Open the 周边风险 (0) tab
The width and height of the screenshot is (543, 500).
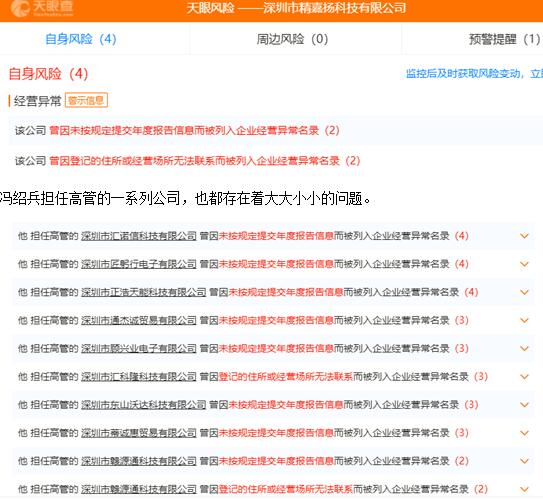click(292, 39)
